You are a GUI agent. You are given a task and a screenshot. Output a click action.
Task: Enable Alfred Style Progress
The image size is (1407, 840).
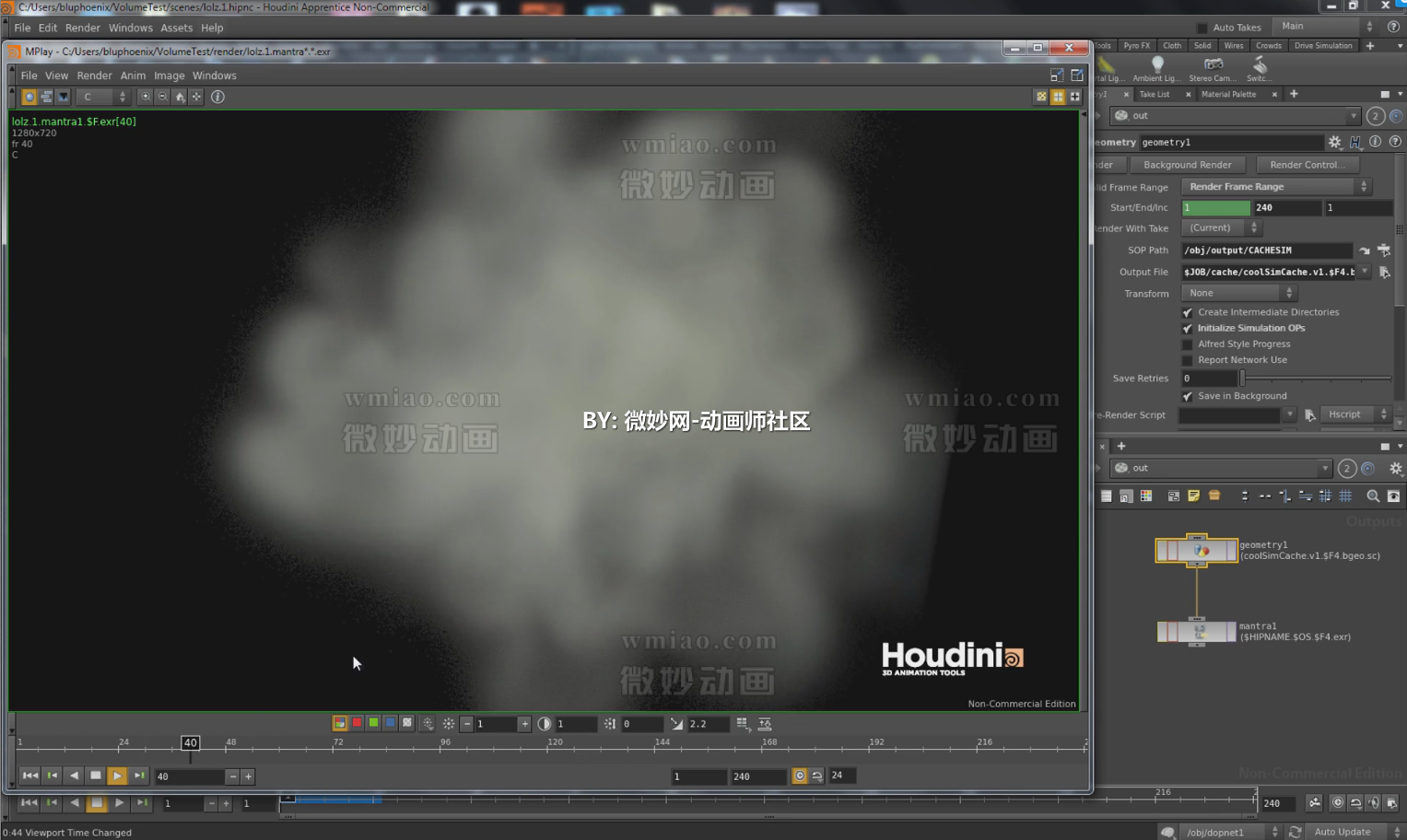(x=1189, y=344)
